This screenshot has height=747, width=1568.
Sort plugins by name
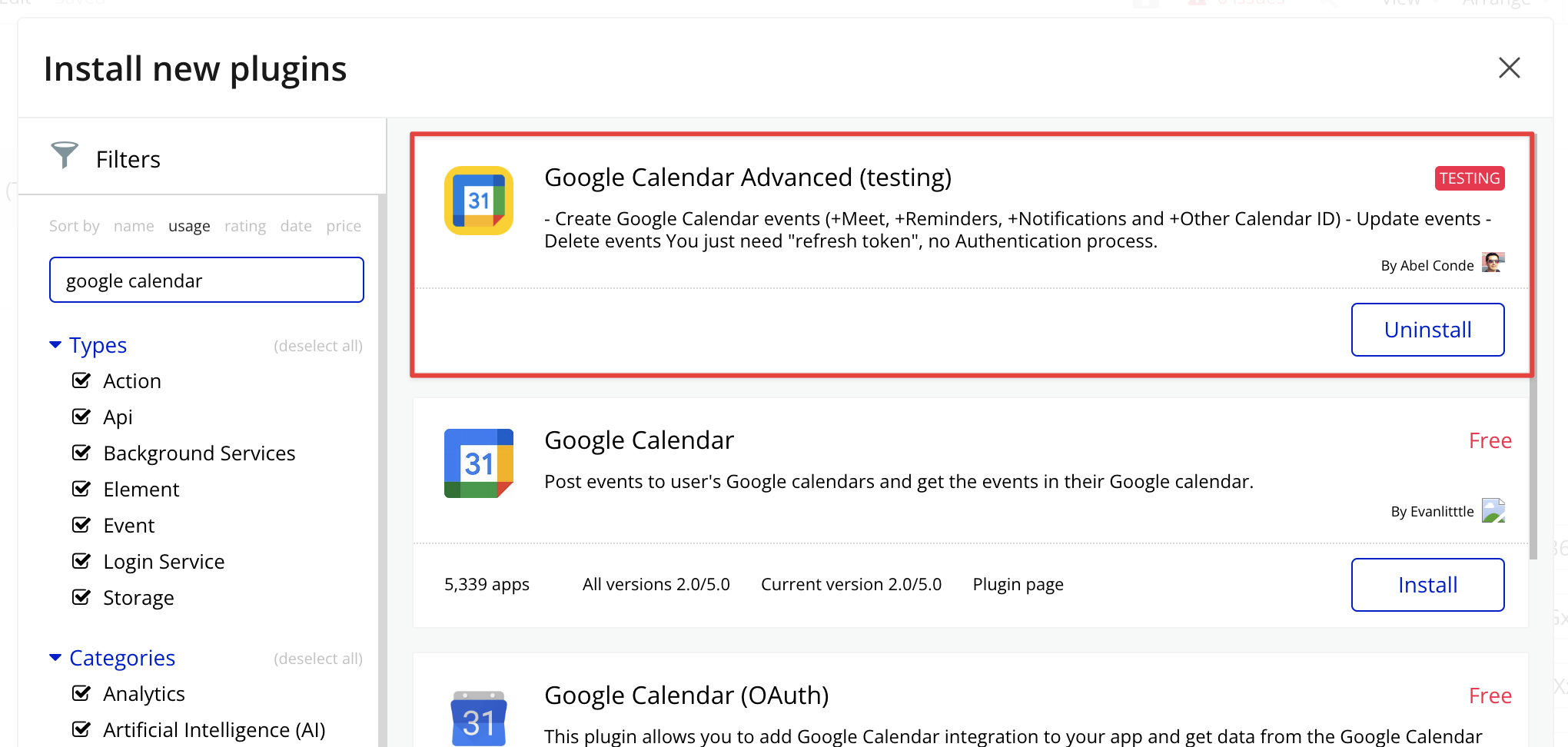pos(134,226)
